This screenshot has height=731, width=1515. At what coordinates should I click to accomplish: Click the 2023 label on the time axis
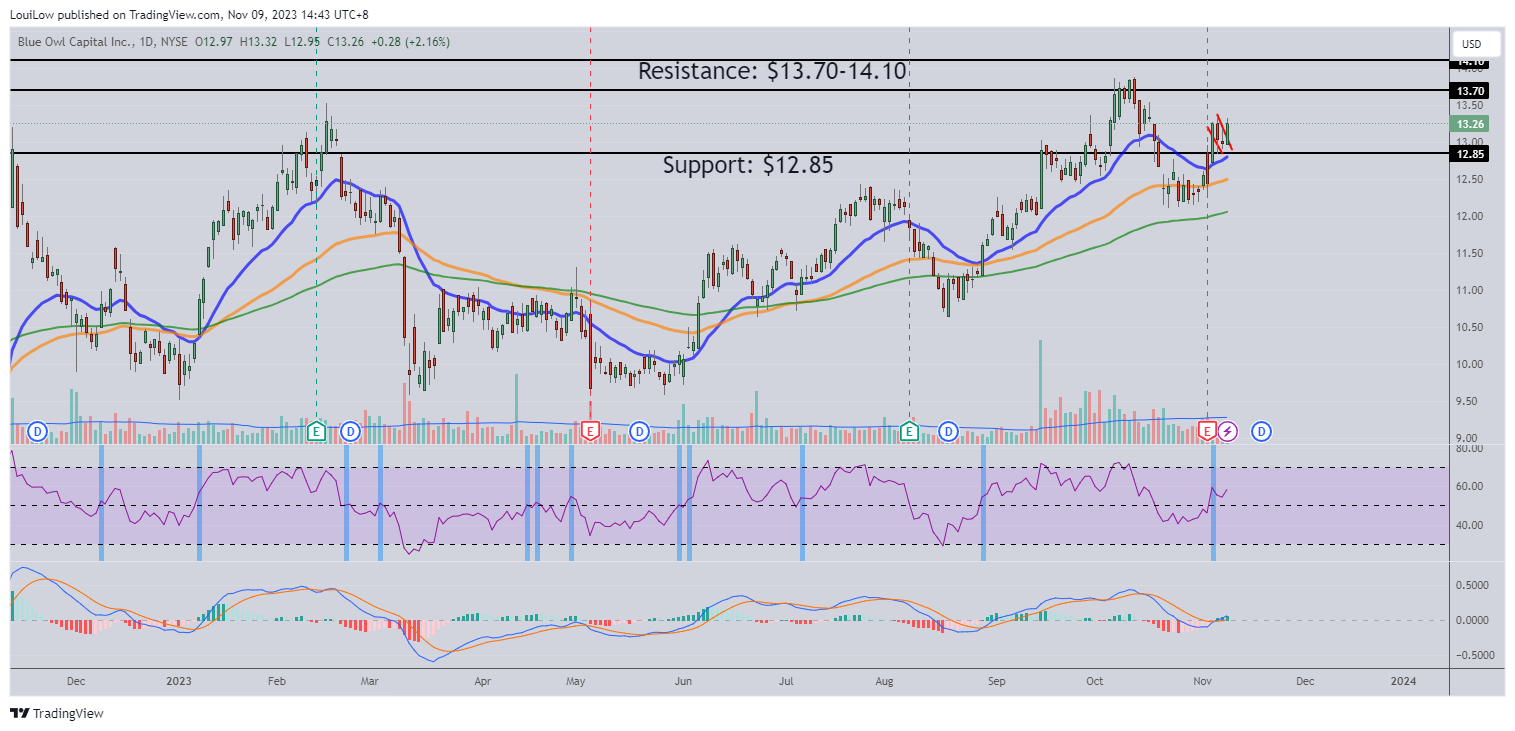[179, 681]
